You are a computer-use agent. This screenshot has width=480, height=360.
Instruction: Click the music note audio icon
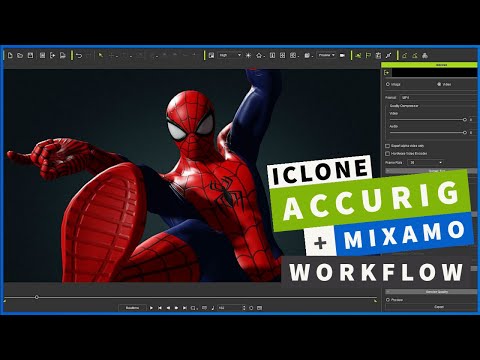pos(213,308)
